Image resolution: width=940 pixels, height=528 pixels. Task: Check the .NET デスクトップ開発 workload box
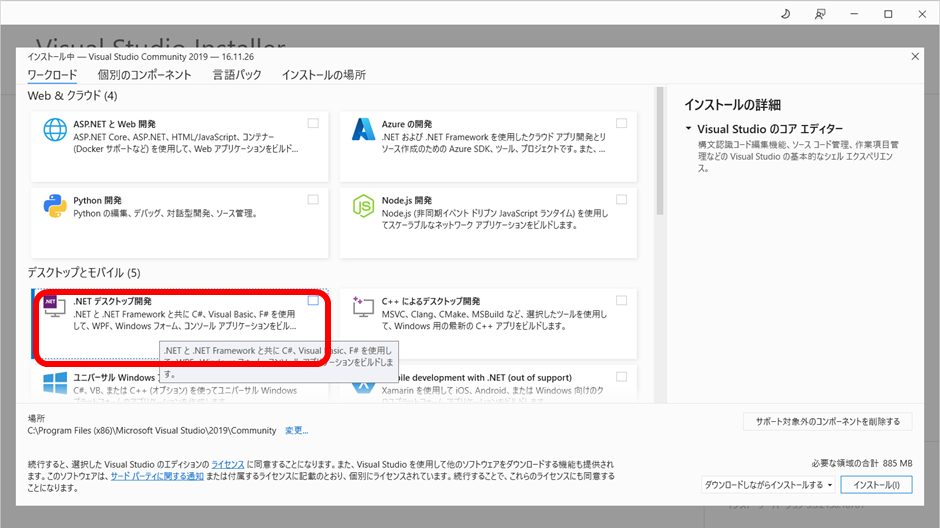click(313, 300)
